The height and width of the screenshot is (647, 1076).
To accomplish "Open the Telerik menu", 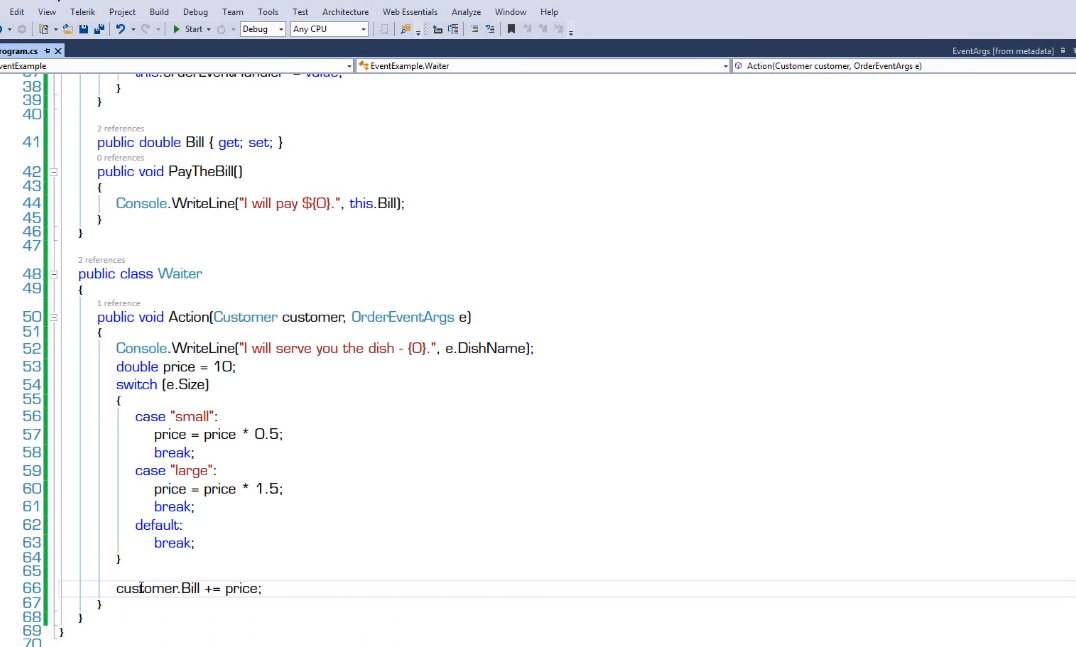I will [82, 12].
